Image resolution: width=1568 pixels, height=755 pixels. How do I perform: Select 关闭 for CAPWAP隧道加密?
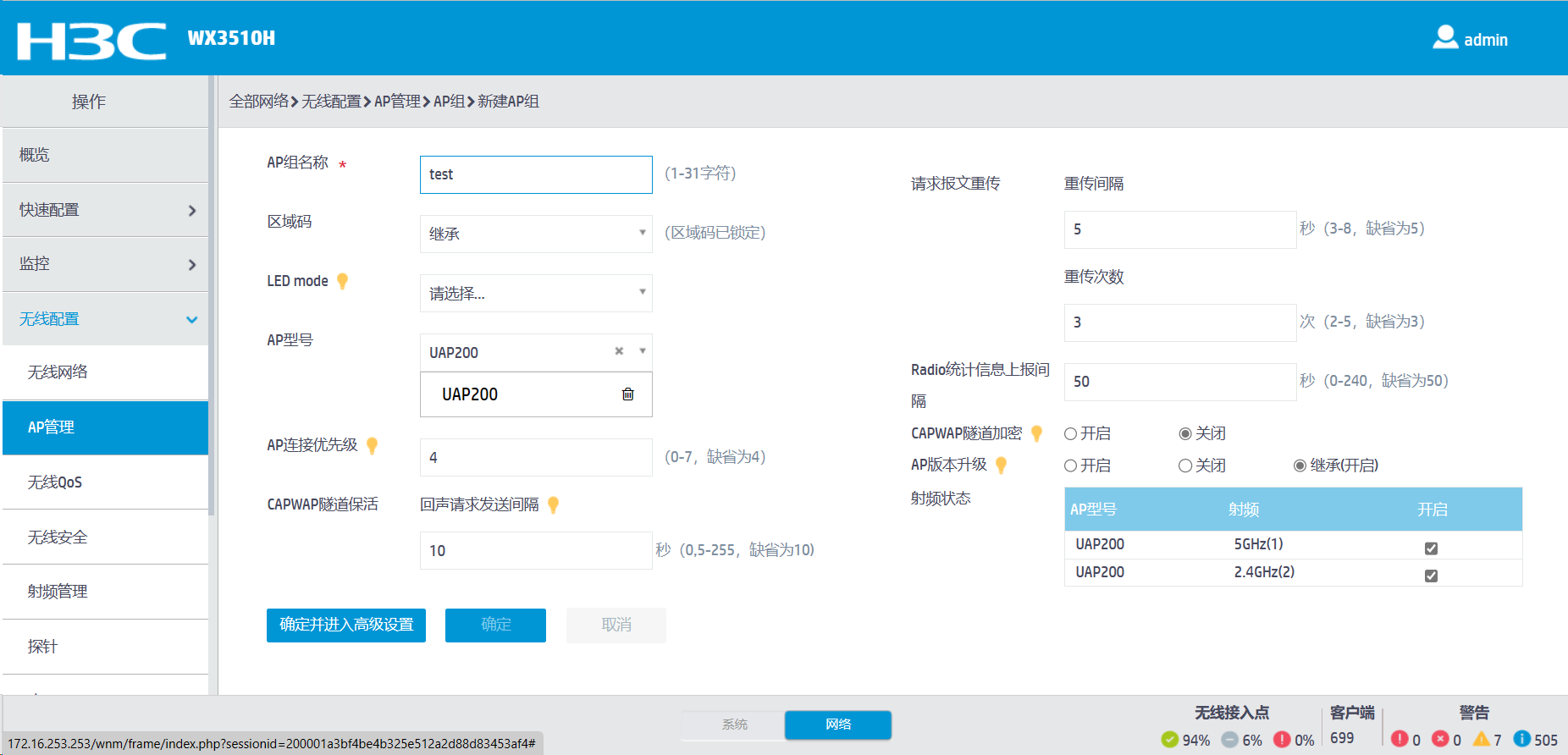(1185, 434)
